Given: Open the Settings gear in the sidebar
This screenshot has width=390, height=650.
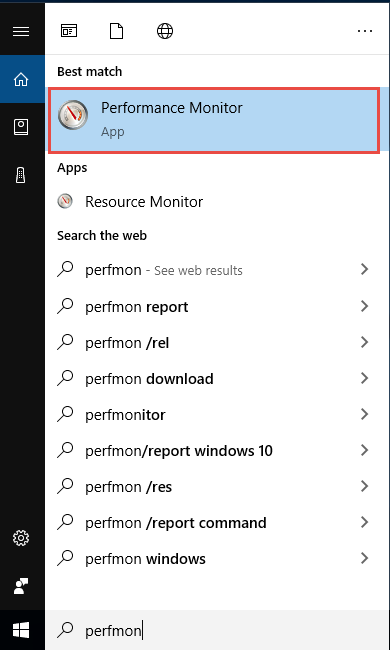Looking at the screenshot, I should 21,538.
